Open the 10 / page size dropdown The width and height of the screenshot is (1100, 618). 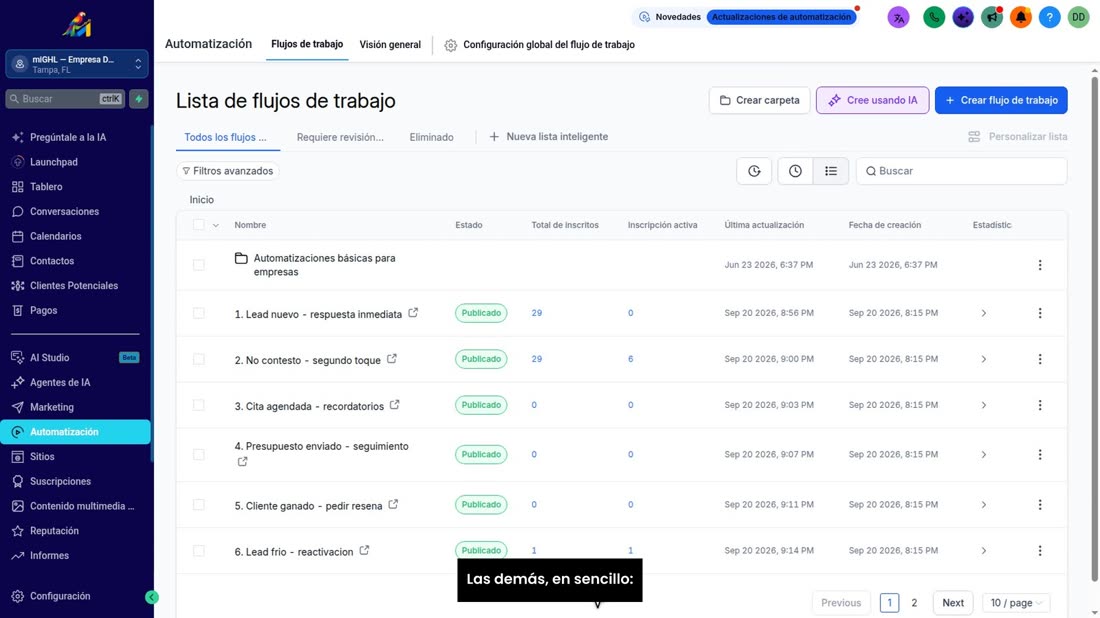point(1015,603)
